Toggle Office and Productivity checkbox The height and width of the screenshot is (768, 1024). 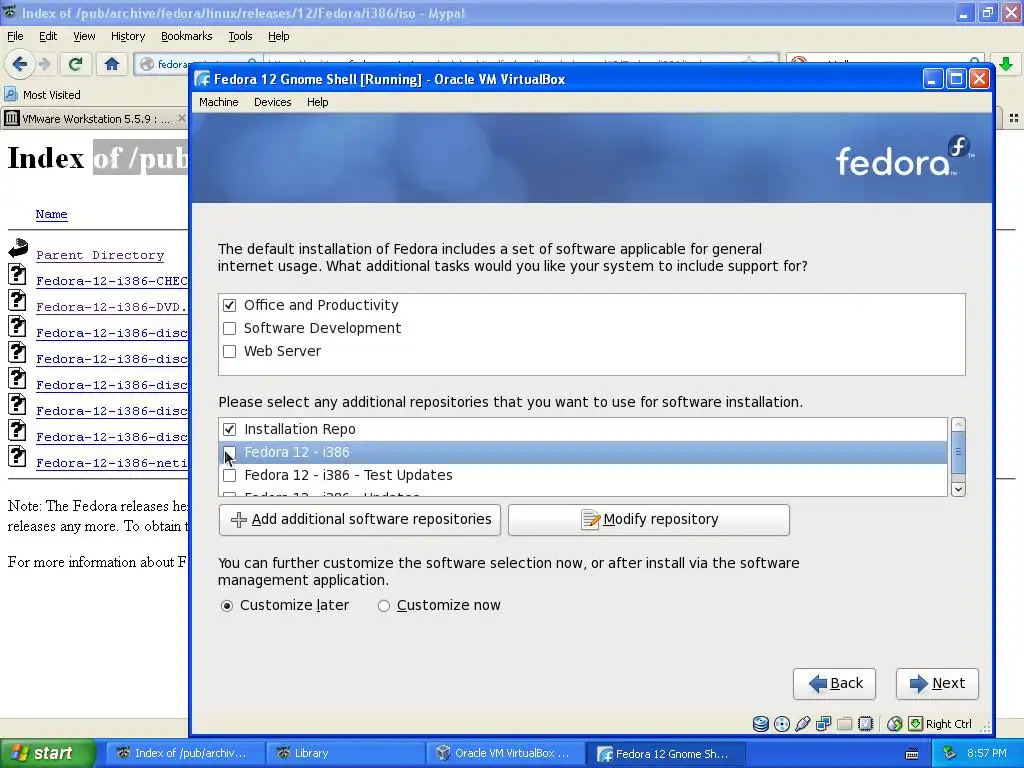click(x=229, y=306)
